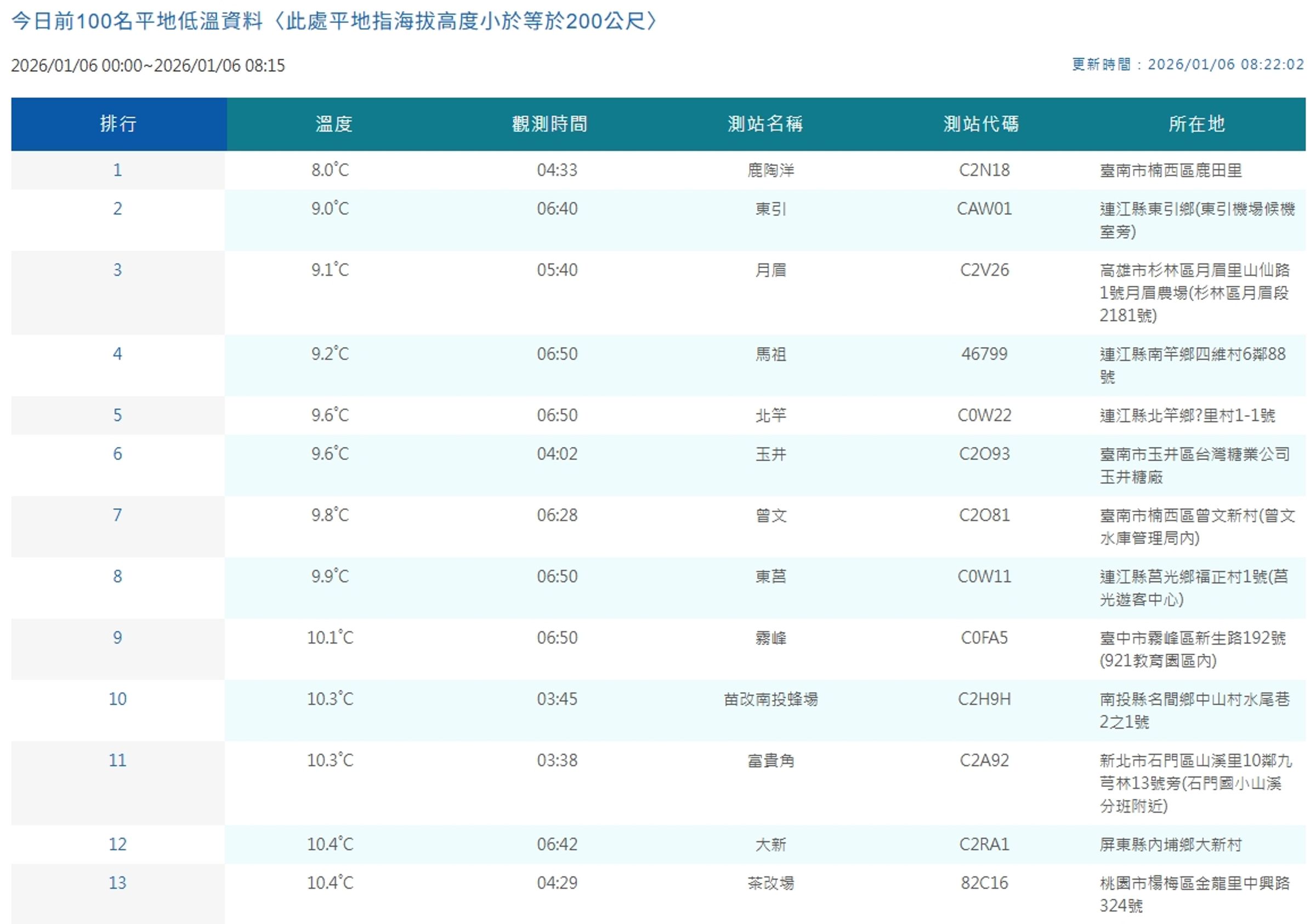The image size is (1316, 924).
Task: Select station code CAW01
Action: tap(984, 208)
